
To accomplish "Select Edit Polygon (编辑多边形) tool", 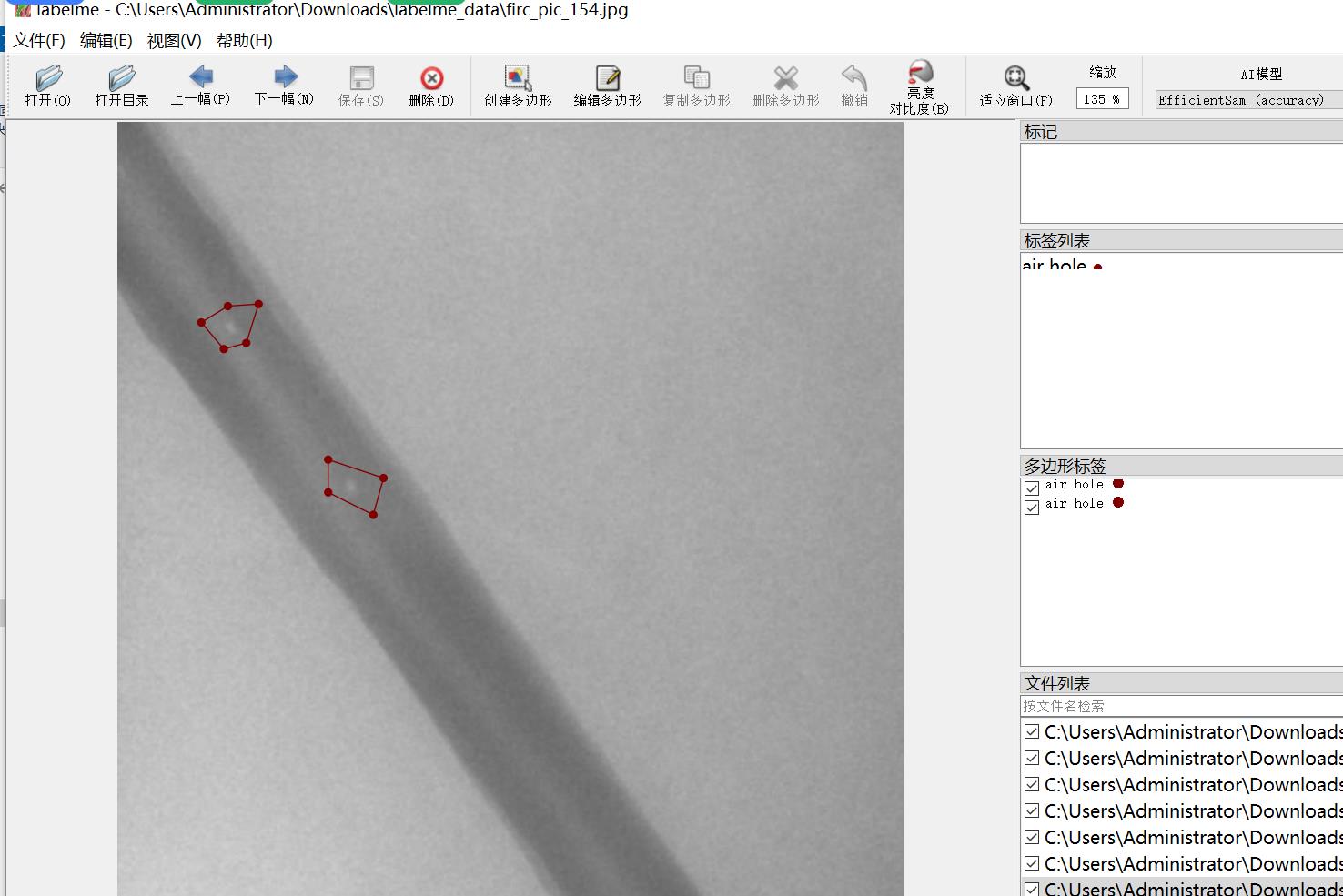I will coord(607,86).
